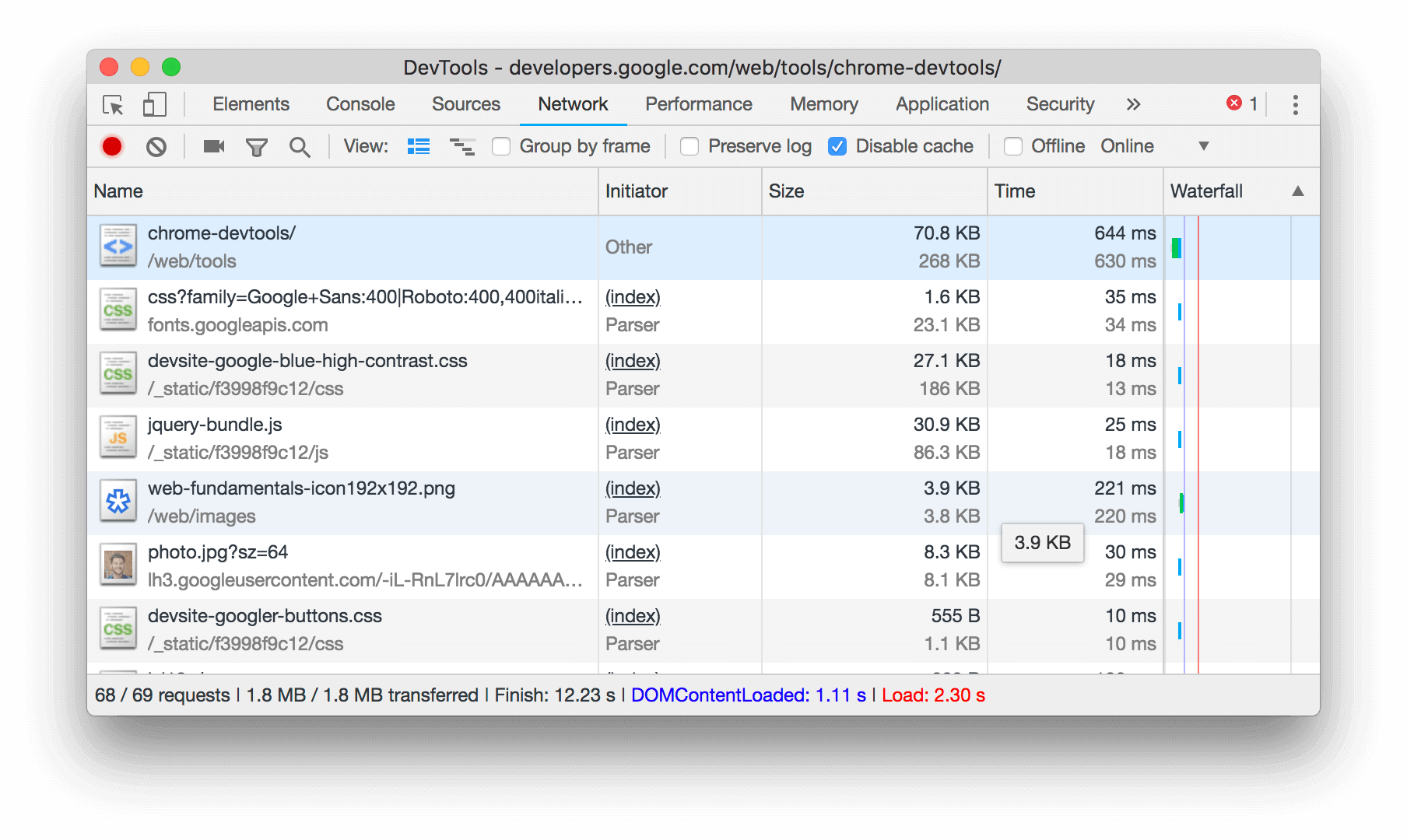Switch to the Console tab
Screen dimensions: 1407x840
[360, 104]
